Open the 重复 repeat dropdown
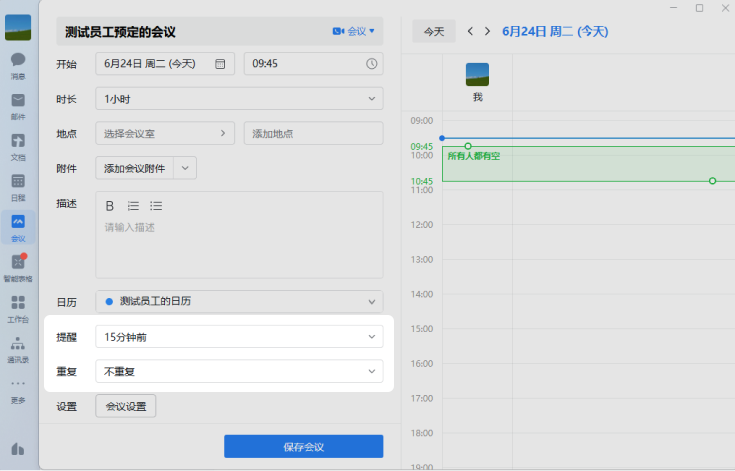The width and height of the screenshot is (735, 471). pyautogui.click(x=239, y=371)
